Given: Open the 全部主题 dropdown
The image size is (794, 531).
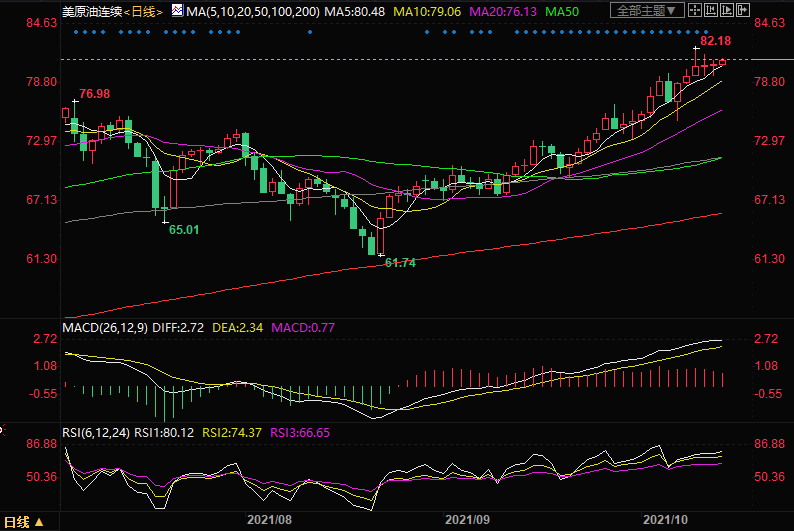Looking at the screenshot, I should (645, 11).
